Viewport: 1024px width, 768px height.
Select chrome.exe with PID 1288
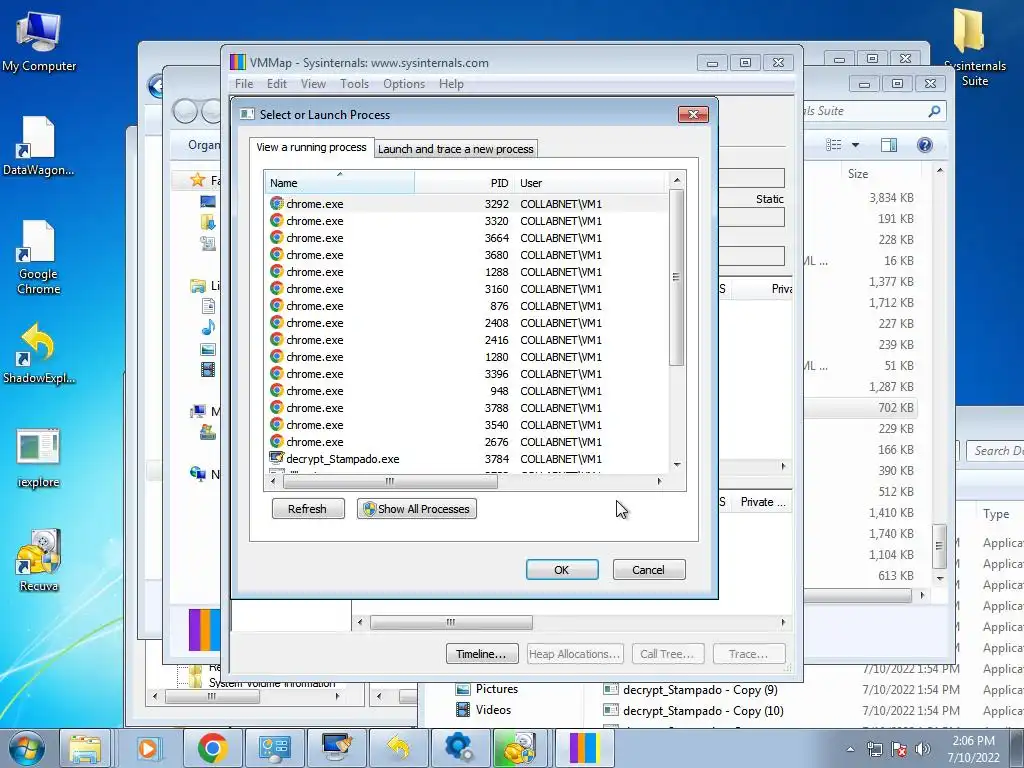[467, 272]
